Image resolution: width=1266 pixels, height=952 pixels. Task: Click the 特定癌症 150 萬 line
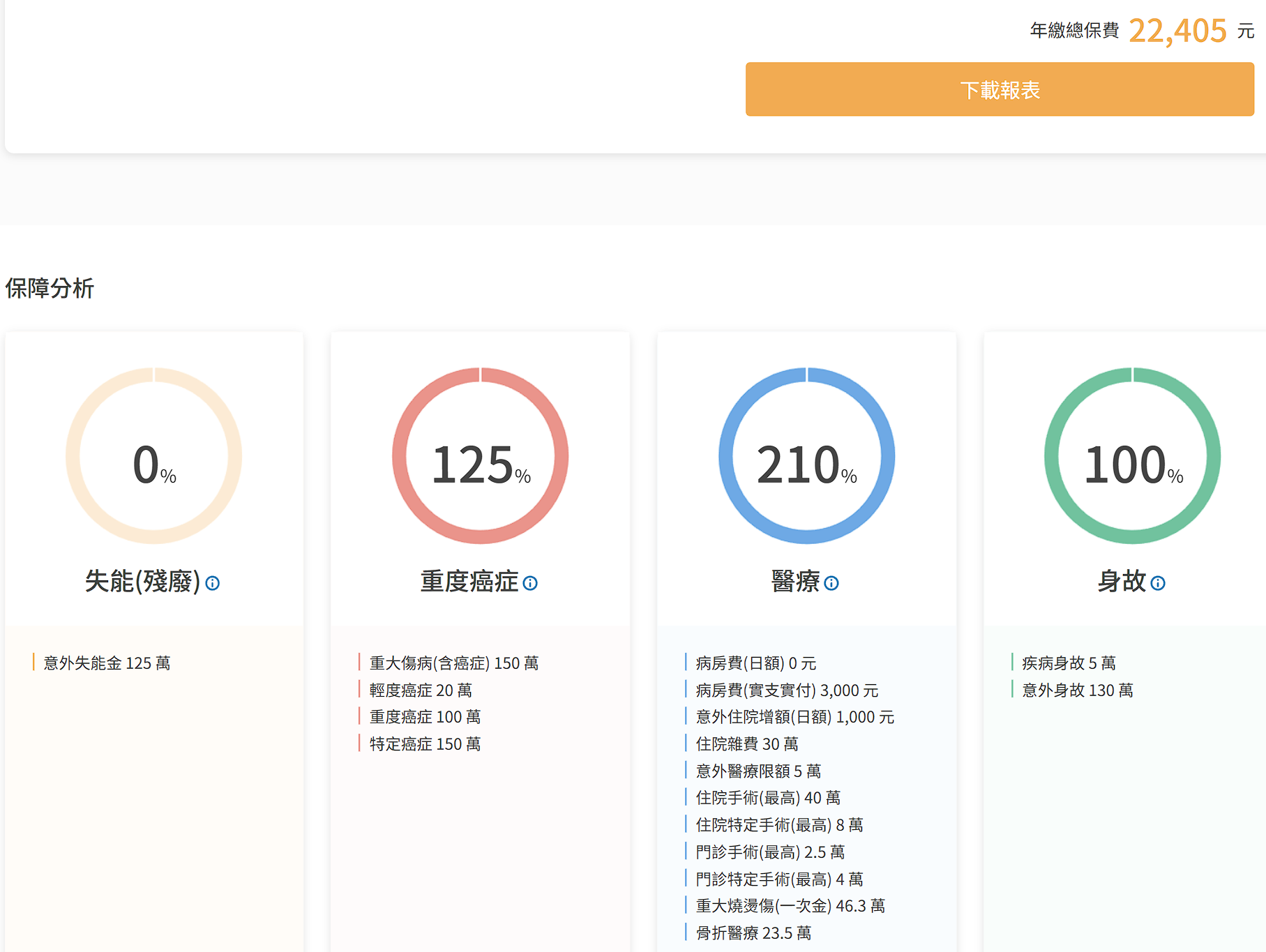tap(425, 744)
